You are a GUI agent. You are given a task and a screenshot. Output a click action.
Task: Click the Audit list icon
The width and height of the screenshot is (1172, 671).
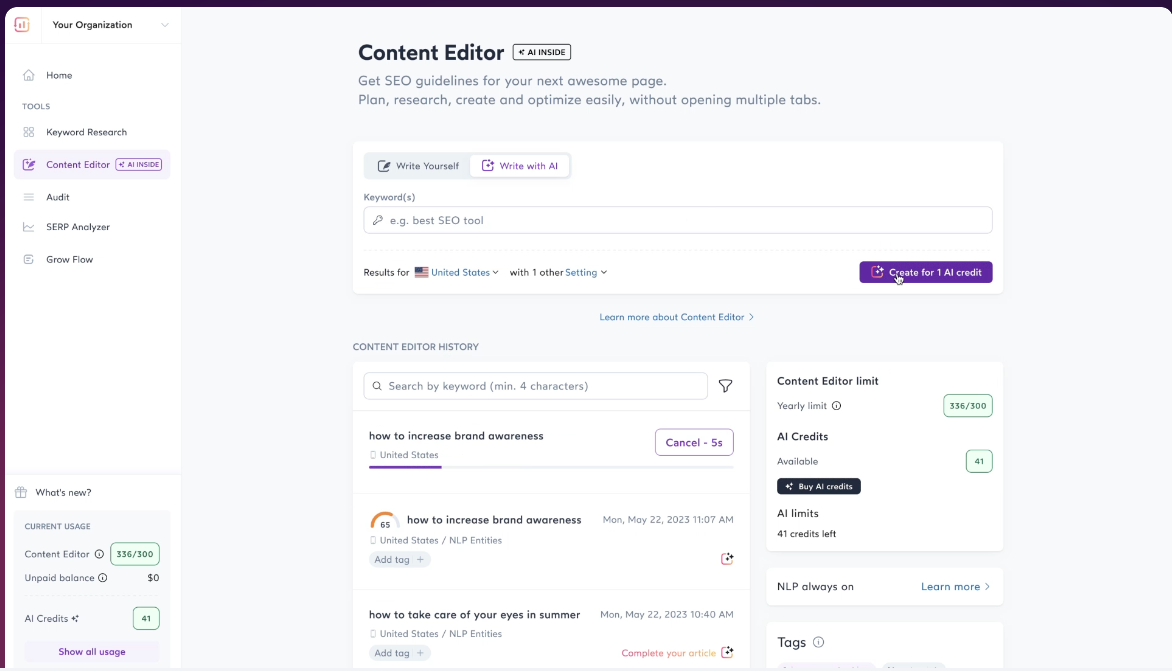pyautogui.click(x=28, y=197)
